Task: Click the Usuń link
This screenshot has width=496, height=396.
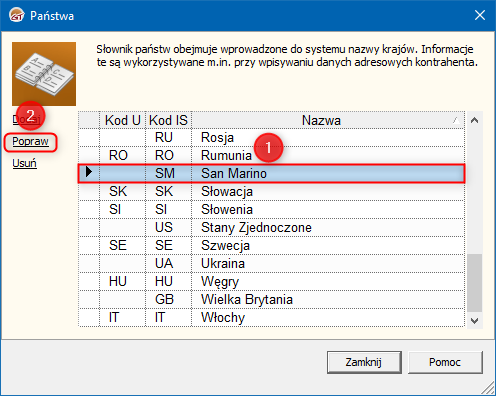Action: point(24,163)
